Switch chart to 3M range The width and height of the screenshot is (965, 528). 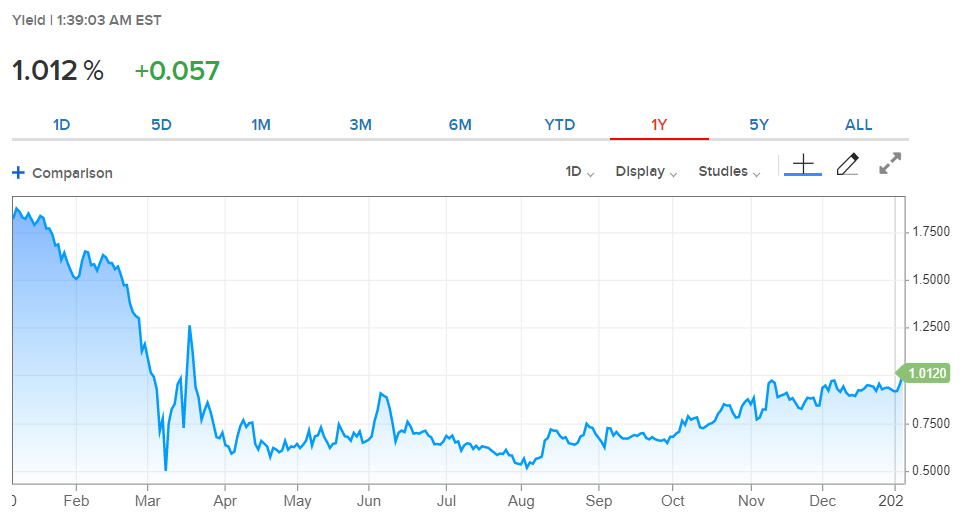coord(360,125)
